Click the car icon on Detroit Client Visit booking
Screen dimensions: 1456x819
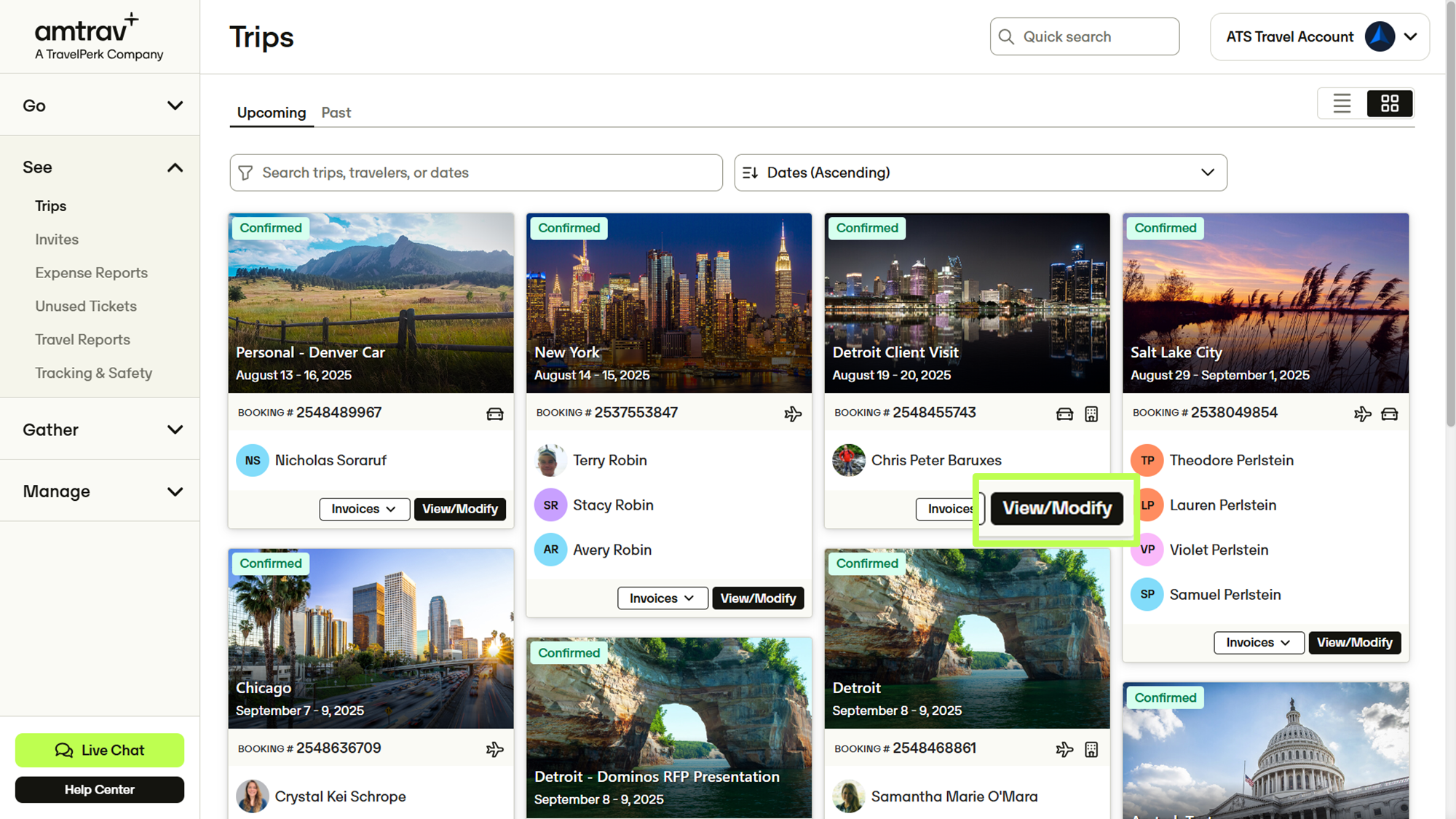[1064, 414]
